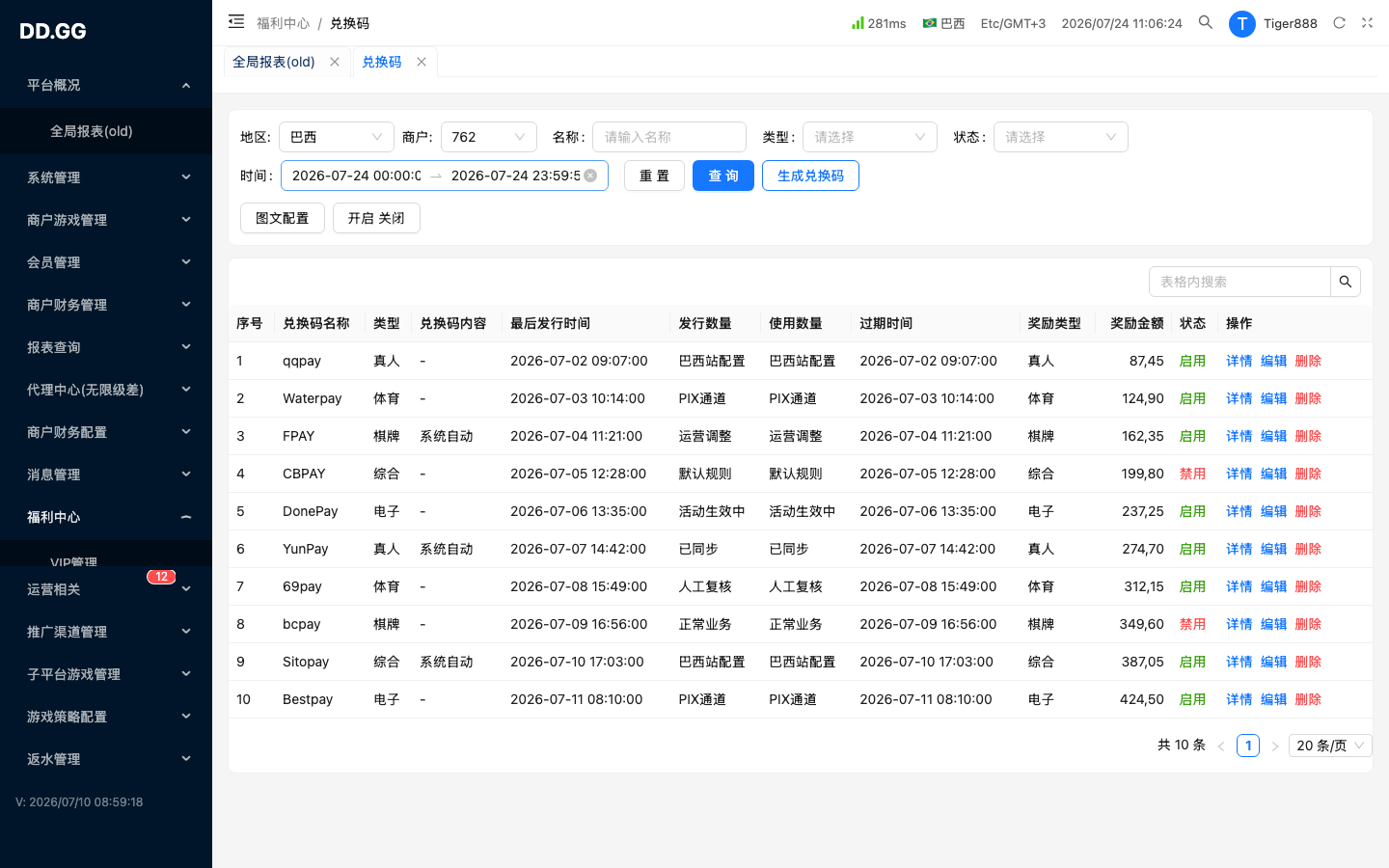Switch to the 全局报表(old) tab

(274, 62)
